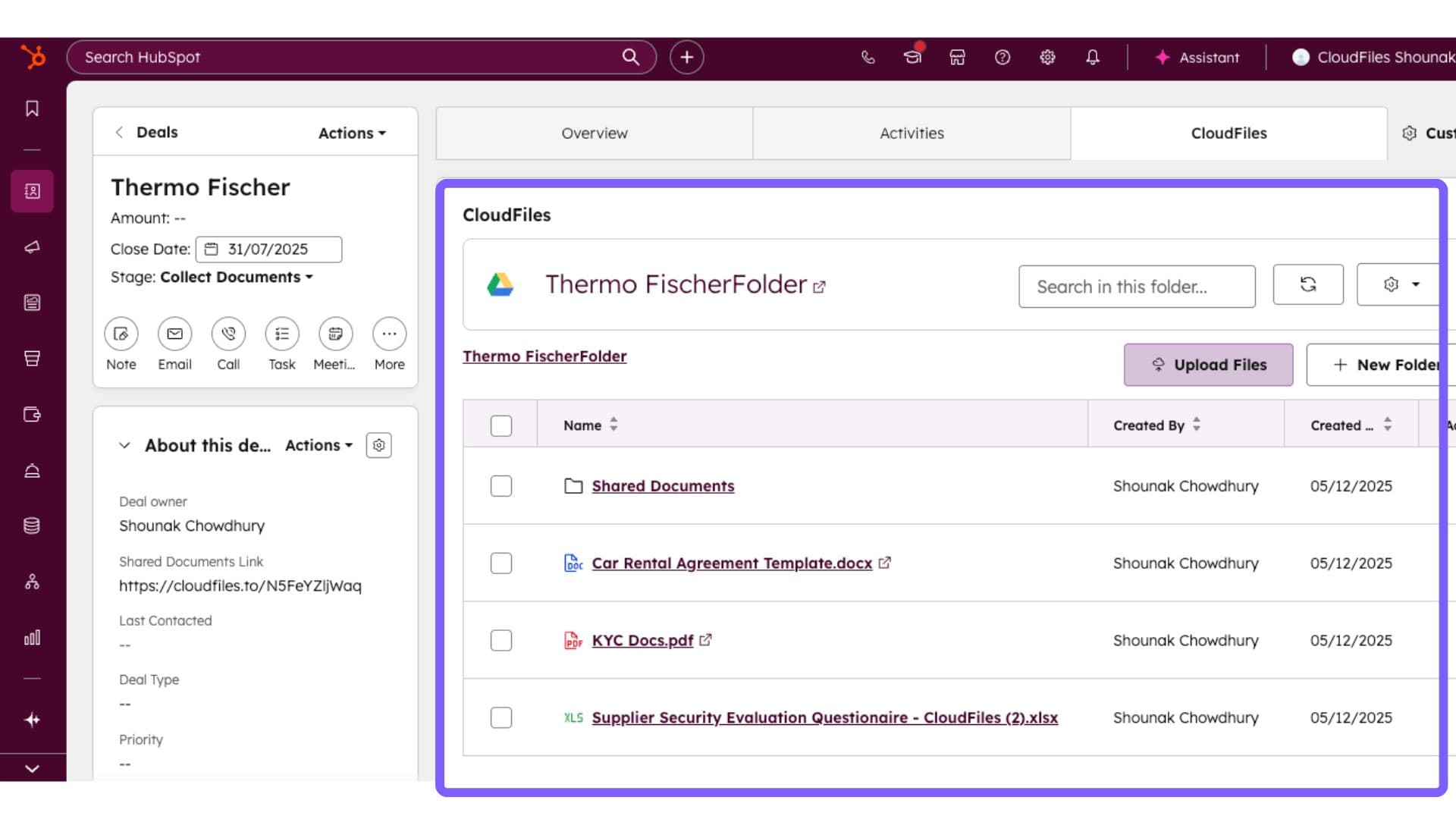Open the CloudFiles settings gear dropdown
Screen dimensions: 1456x819
(1398, 284)
